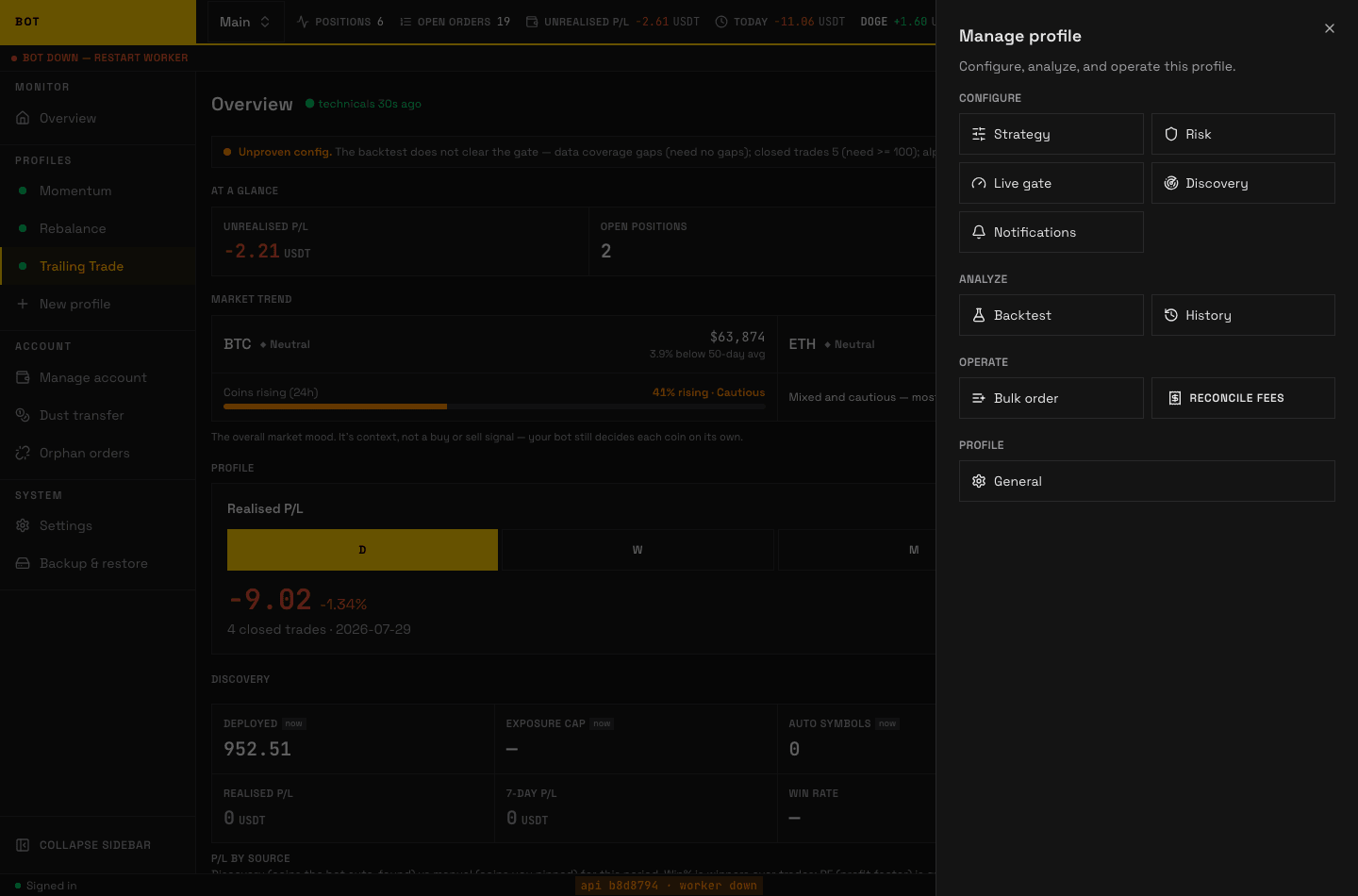1358x896 pixels.
Task: Open Manage account
Action: tap(98, 377)
